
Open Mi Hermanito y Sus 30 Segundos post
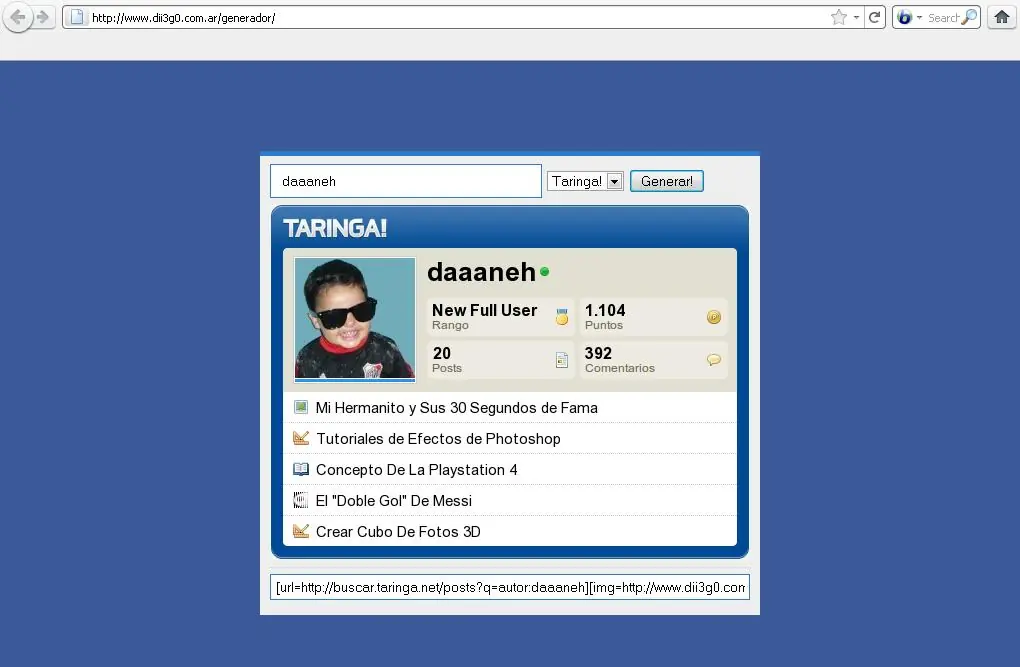tap(457, 408)
